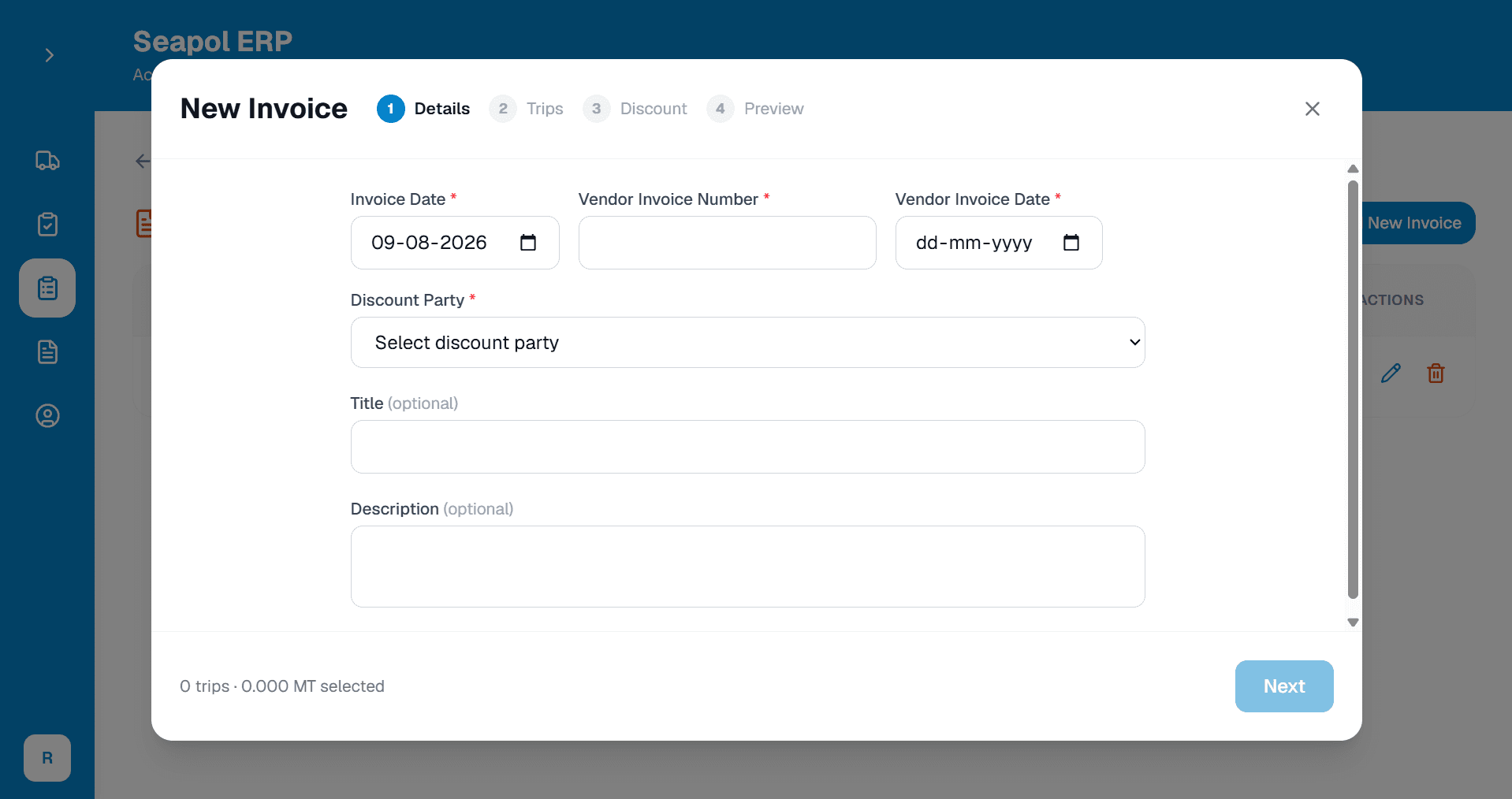Click the R user avatar button
The height and width of the screenshot is (799, 1512).
point(47,758)
